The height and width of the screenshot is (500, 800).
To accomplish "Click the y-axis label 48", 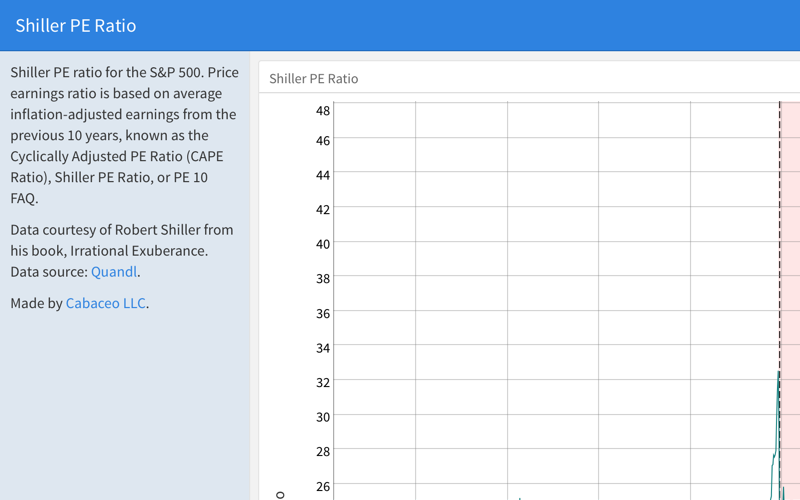I will tap(323, 110).
